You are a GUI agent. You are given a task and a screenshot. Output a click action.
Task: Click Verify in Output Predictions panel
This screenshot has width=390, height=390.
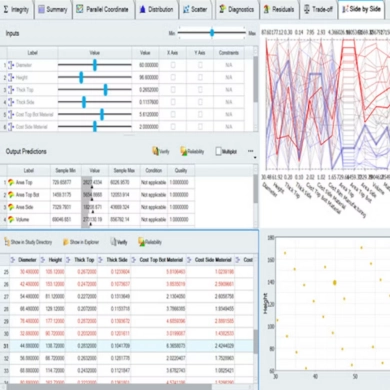[x=161, y=151]
